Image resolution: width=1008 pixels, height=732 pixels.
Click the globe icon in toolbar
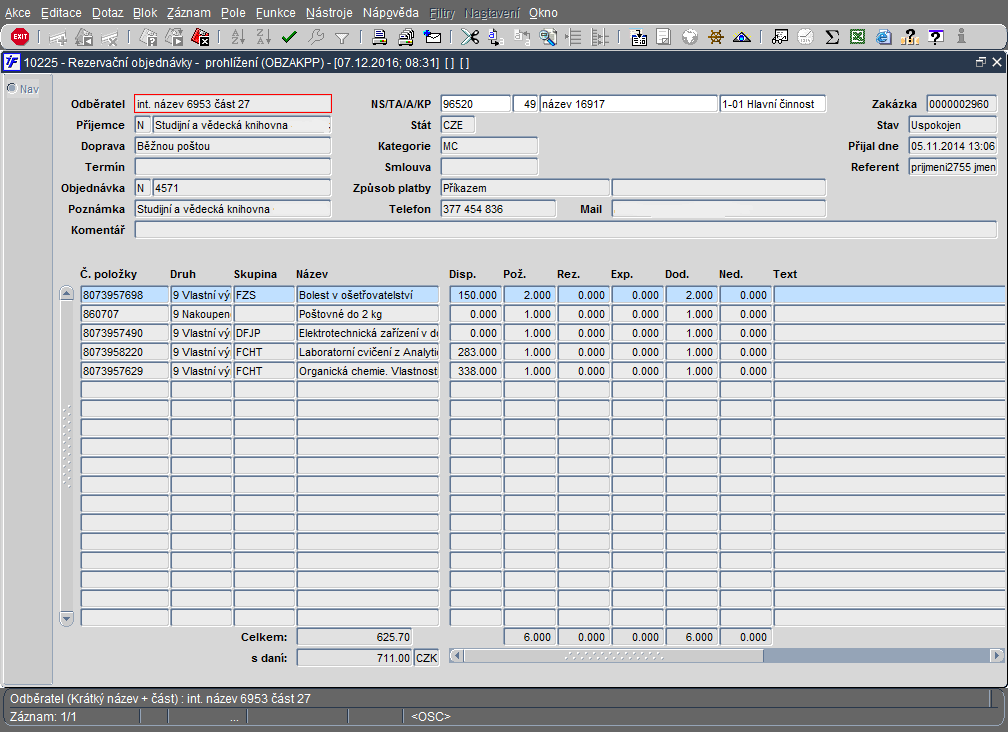tap(690, 37)
